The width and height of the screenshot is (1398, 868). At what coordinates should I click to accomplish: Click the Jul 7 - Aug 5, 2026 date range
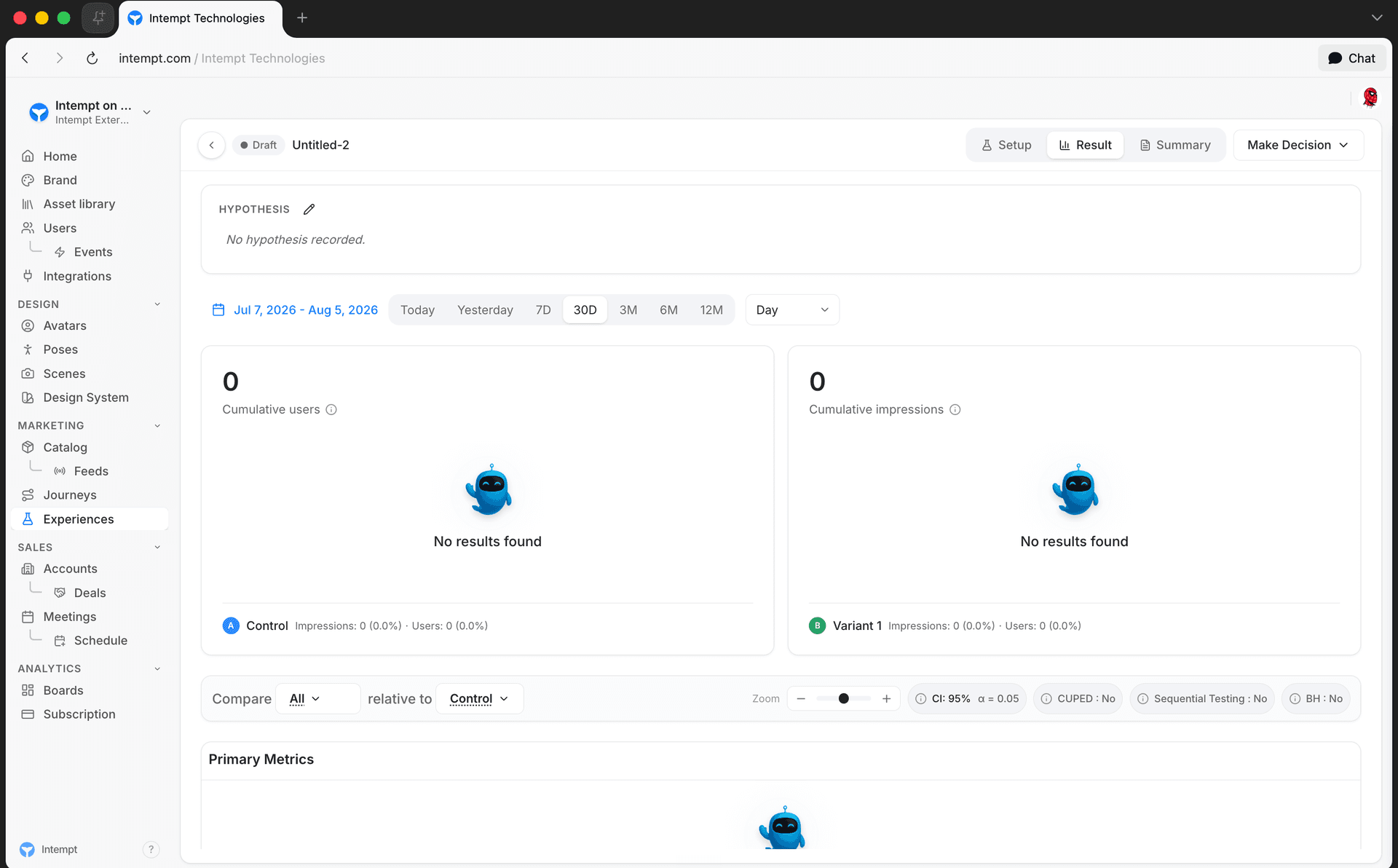pyautogui.click(x=306, y=309)
